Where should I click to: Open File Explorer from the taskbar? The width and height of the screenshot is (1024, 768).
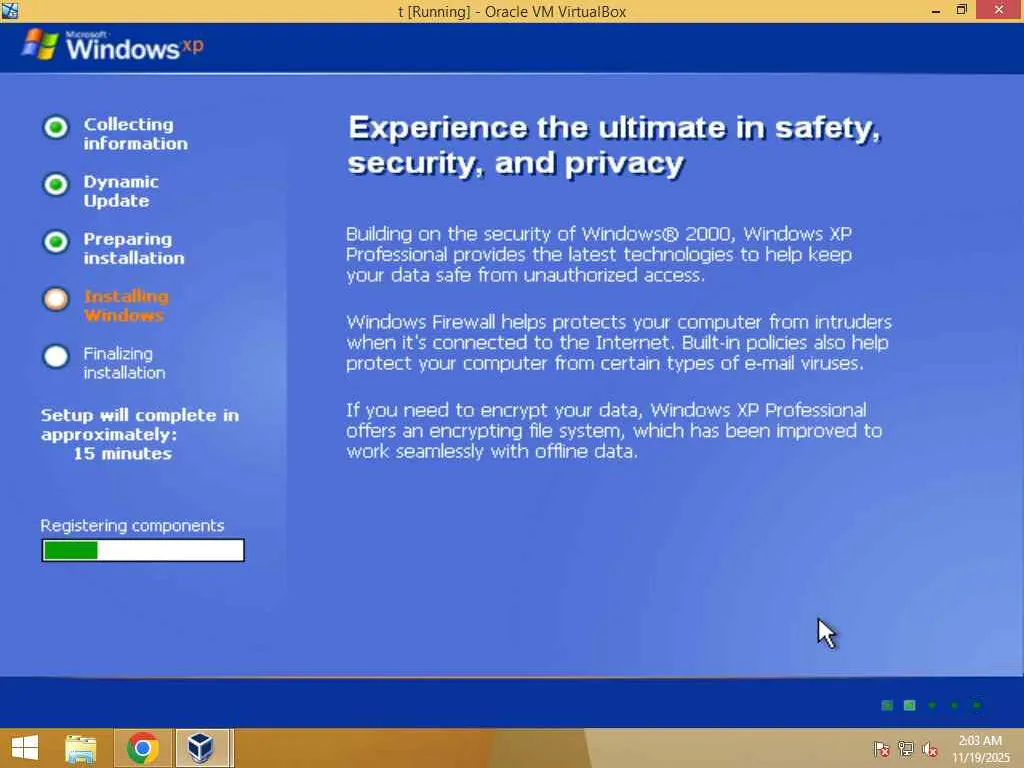click(x=81, y=748)
